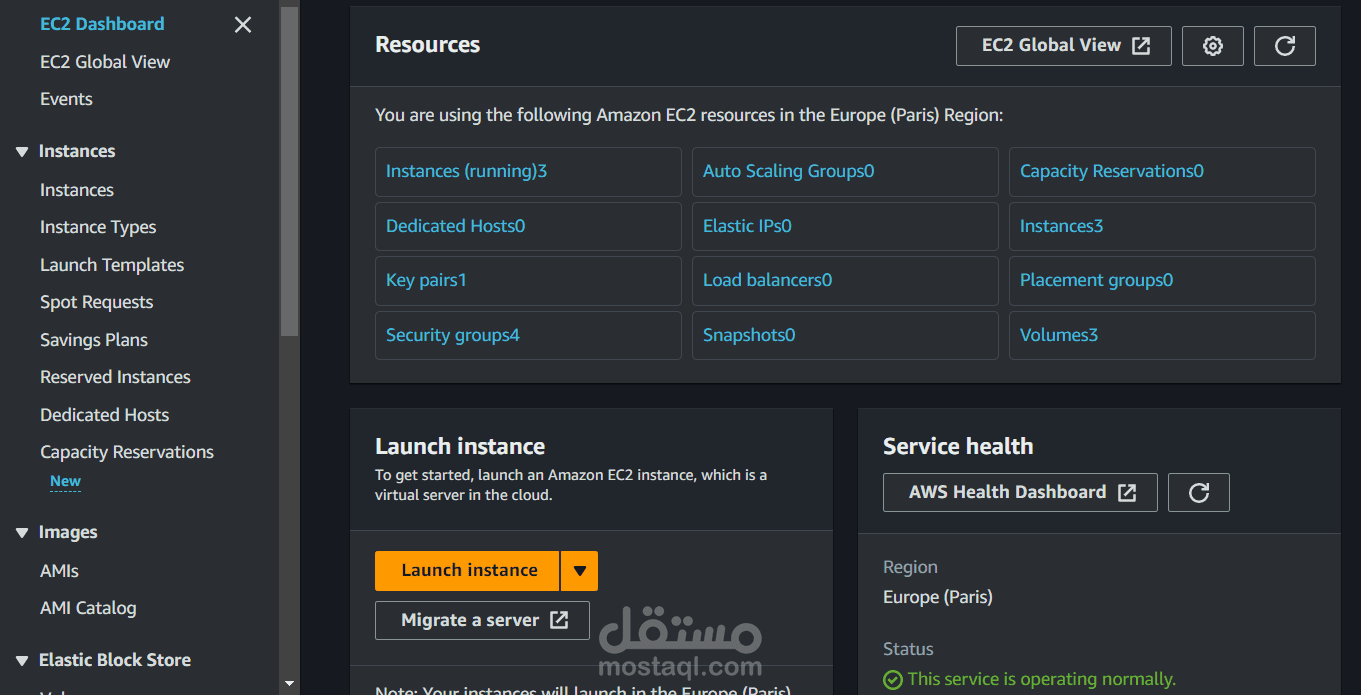The width and height of the screenshot is (1361, 695).
Task: Open Dedicated Hosts in sidebar
Action: [x=104, y=415]
